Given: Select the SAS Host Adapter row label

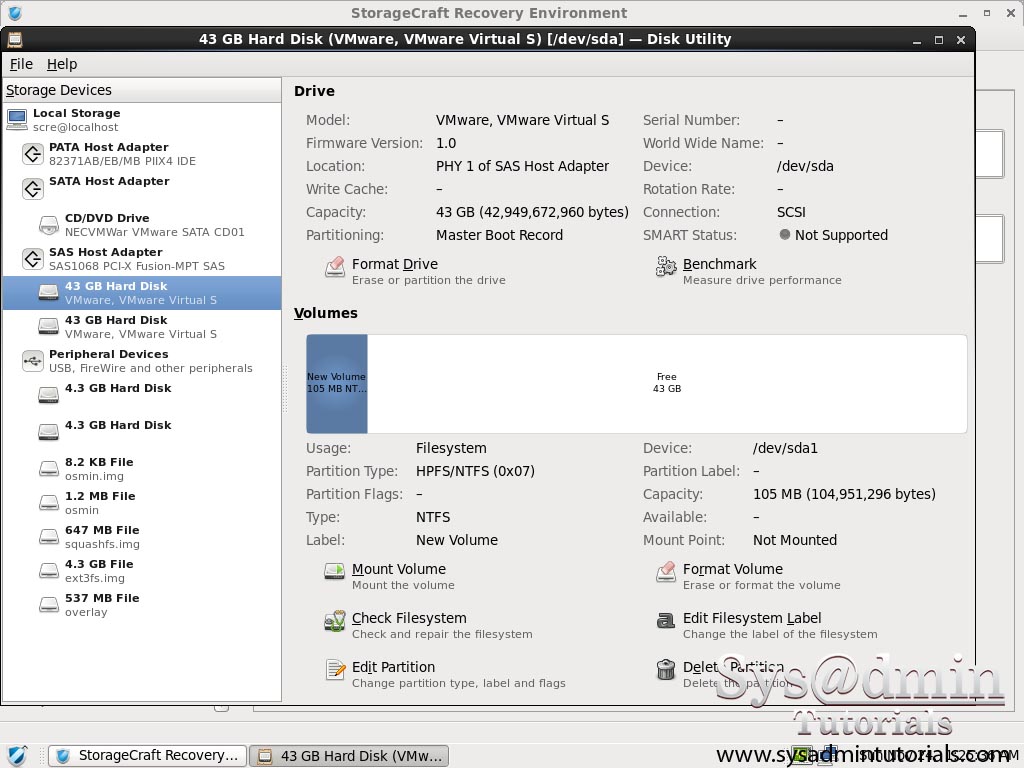Looking at the screenshot, I should [106, 252].
